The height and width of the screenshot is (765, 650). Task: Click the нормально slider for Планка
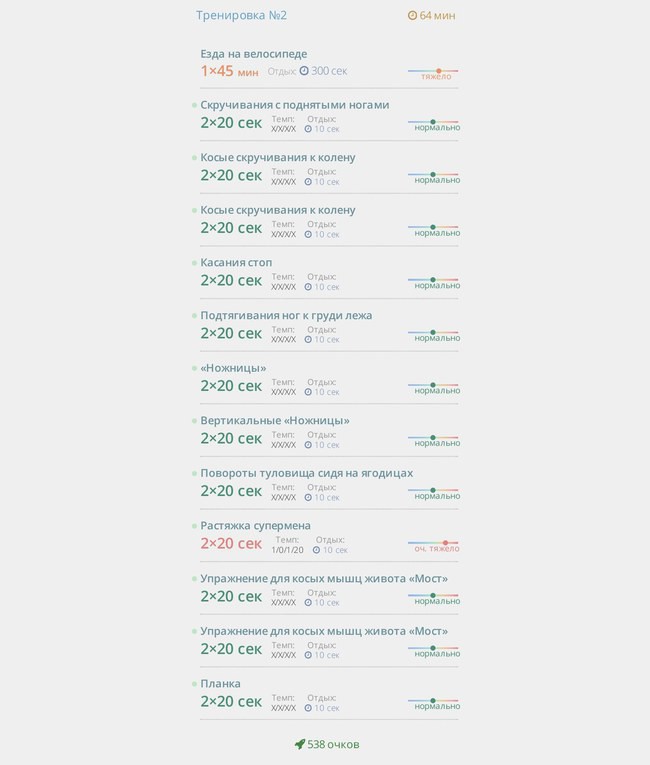[434, 703]
